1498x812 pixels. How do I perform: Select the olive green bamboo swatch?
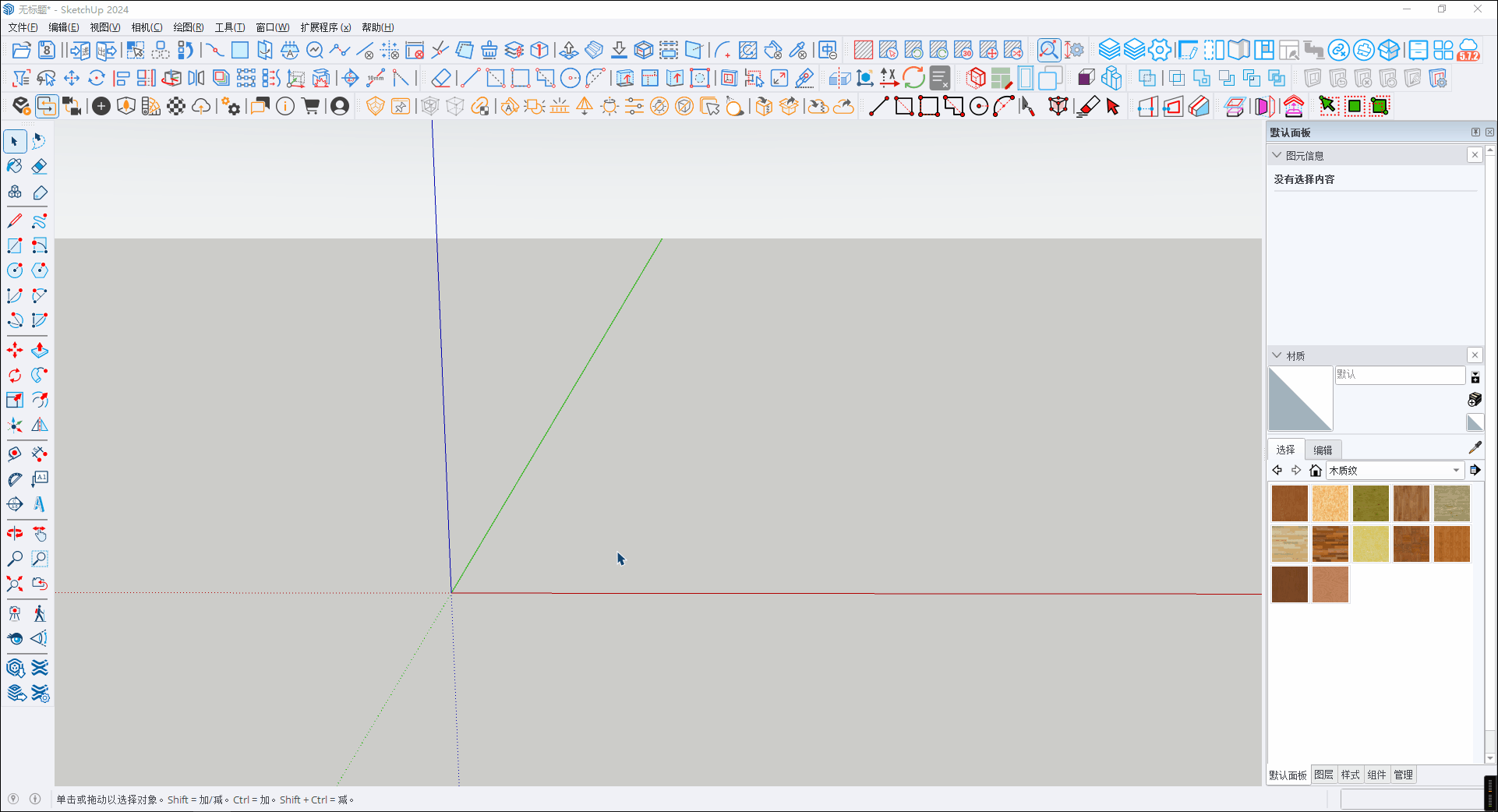[x=1371, y=503]
